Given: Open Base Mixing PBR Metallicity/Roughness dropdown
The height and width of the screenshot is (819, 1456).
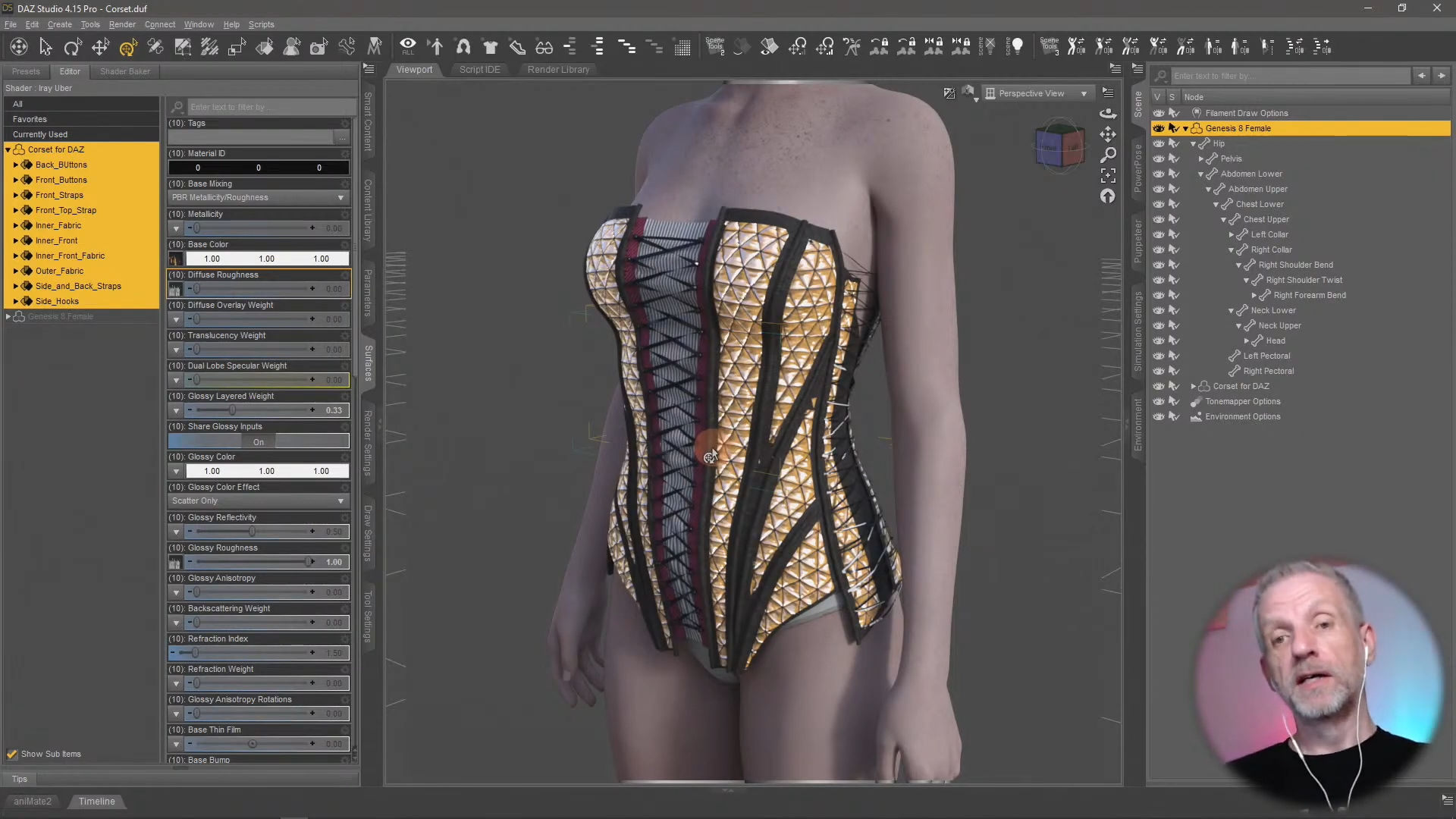Looking at the screenshot, I should (x=258, y=197).
